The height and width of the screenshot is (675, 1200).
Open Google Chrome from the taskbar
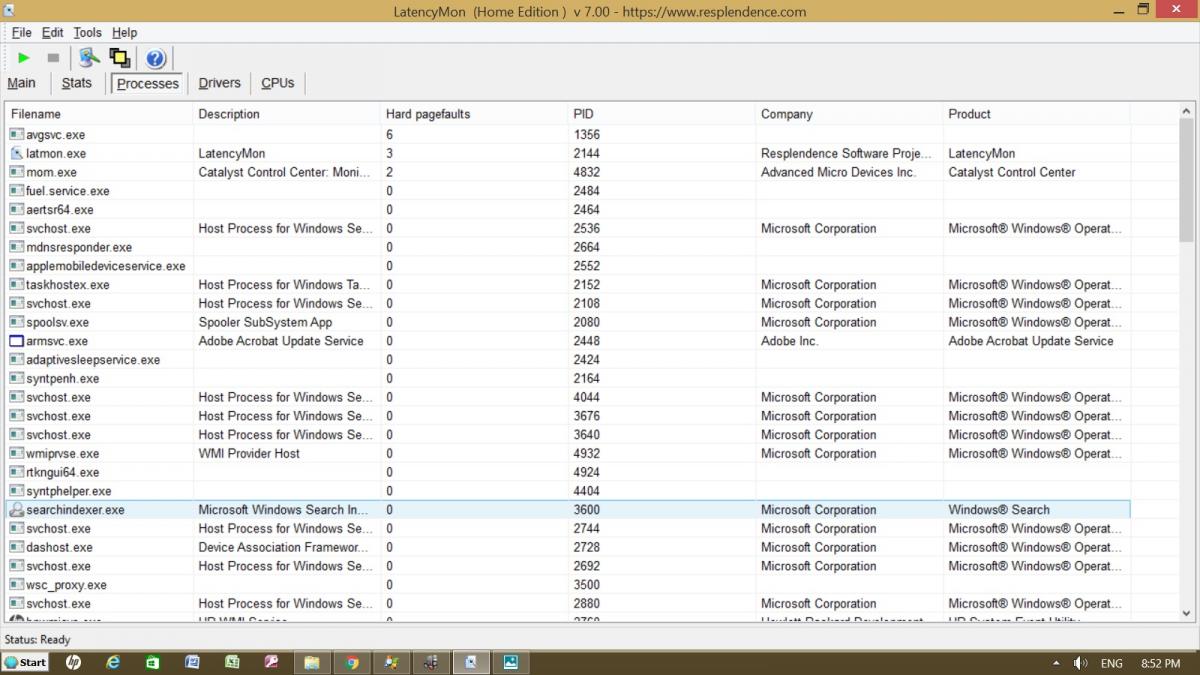pos(351,662)
